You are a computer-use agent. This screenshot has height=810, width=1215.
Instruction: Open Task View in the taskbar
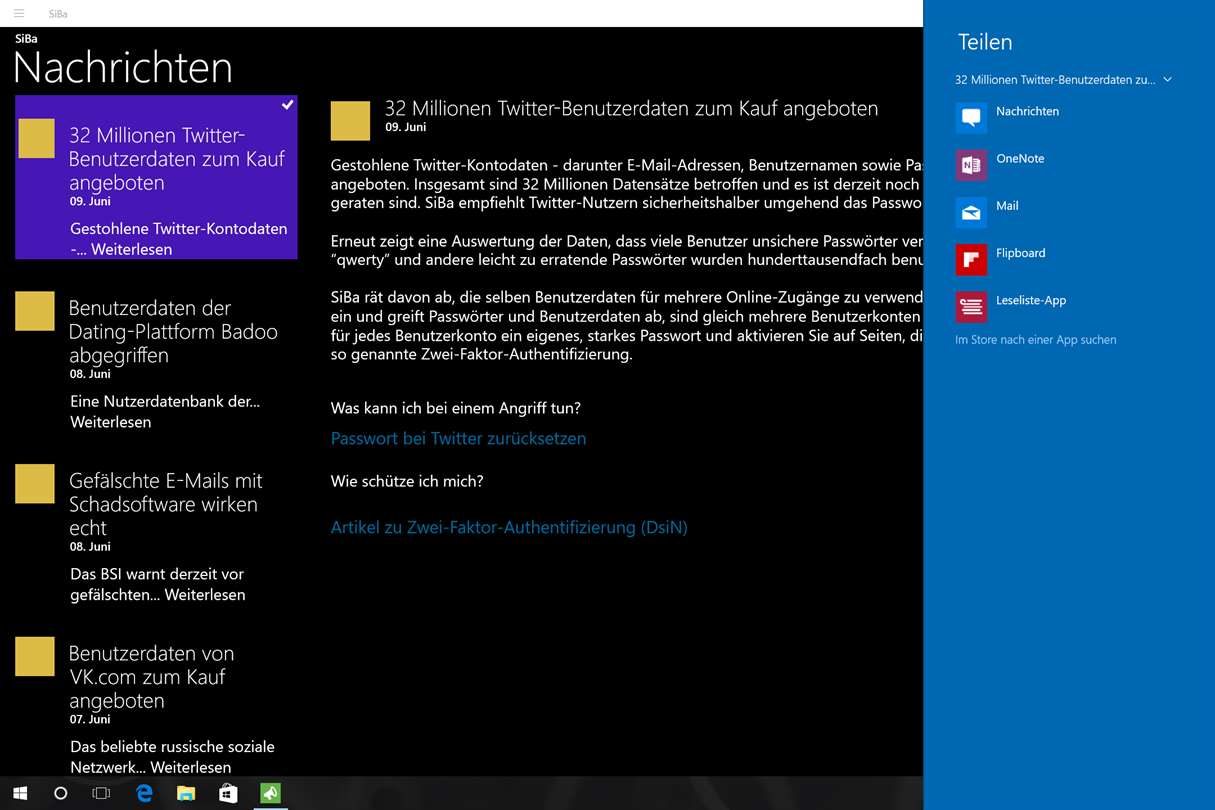[x=101, y=793]
